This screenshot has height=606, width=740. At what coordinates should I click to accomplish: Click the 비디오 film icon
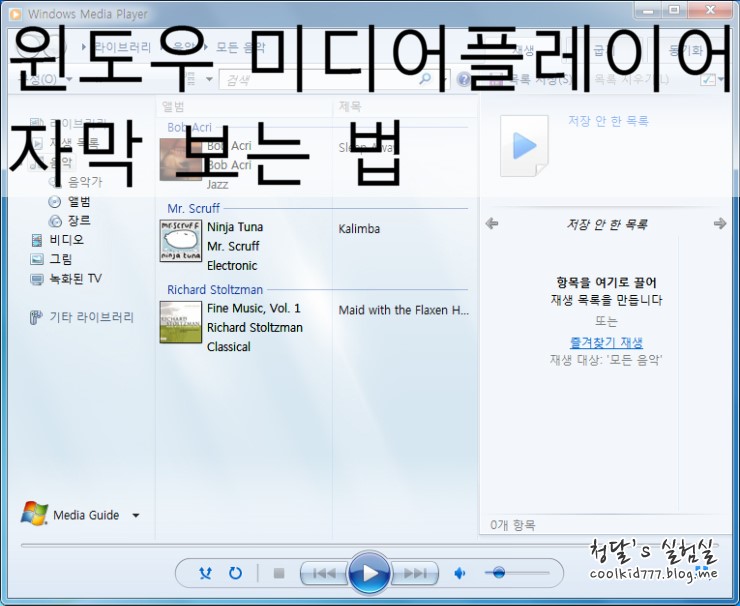(x=36, y=240)
